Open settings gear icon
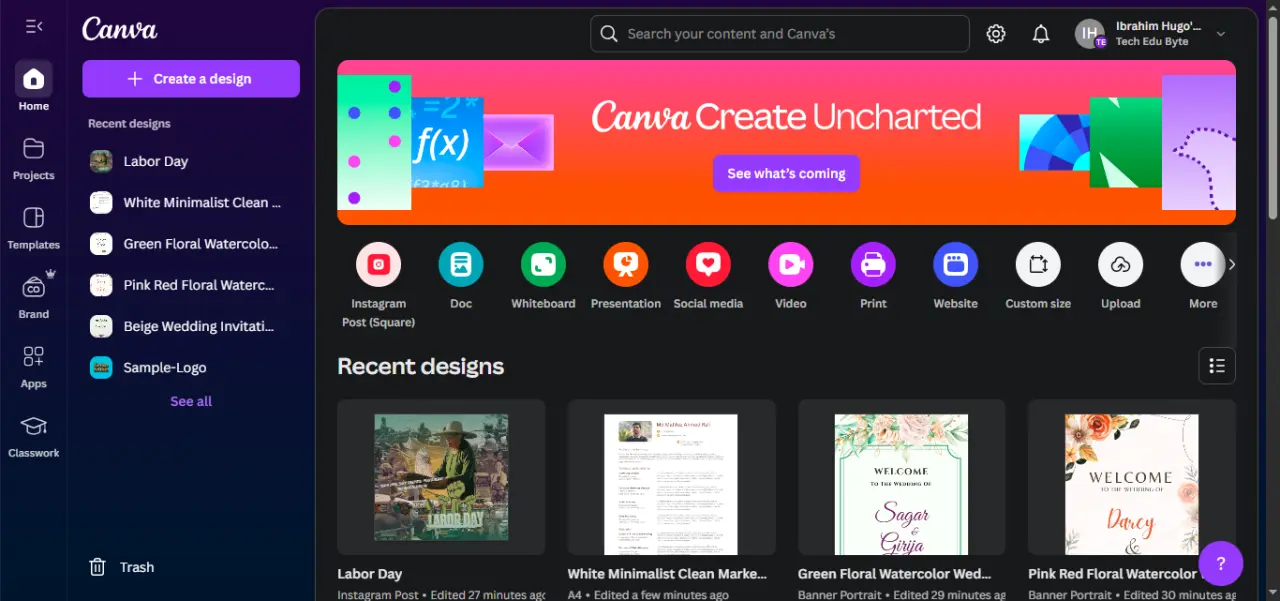 (996, 34)
